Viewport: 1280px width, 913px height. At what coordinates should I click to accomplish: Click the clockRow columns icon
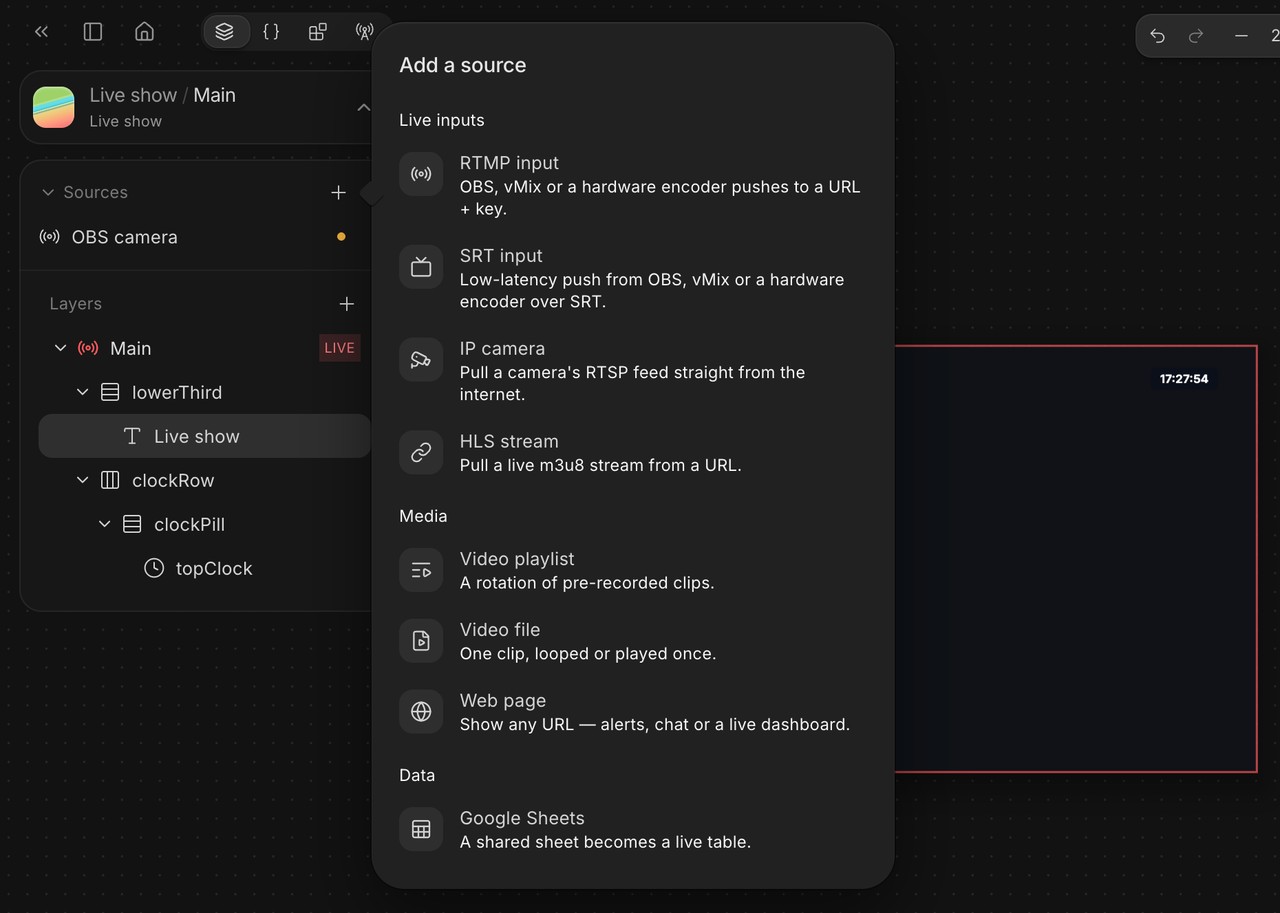pos(110,480)
